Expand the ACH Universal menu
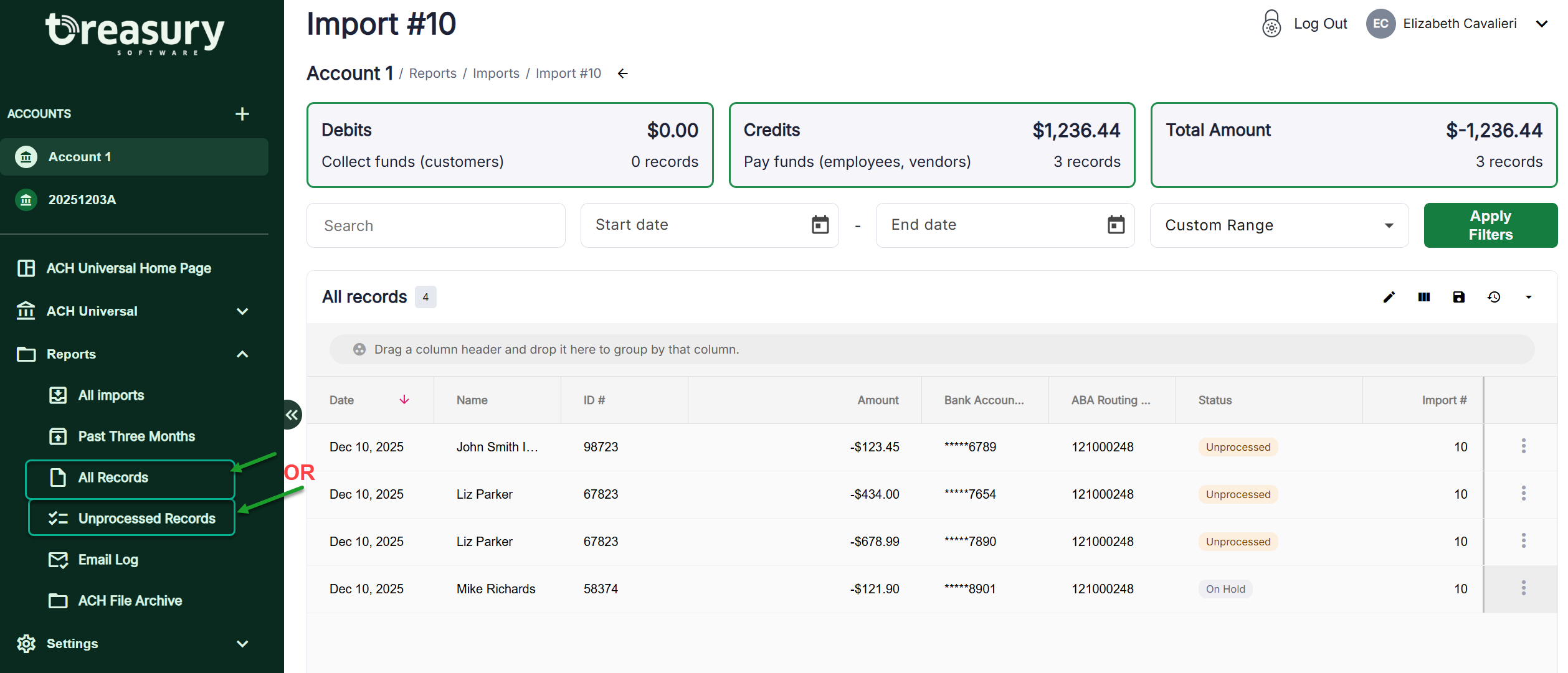The height and width of the screenshot is (673, 1568). point(242,311)
